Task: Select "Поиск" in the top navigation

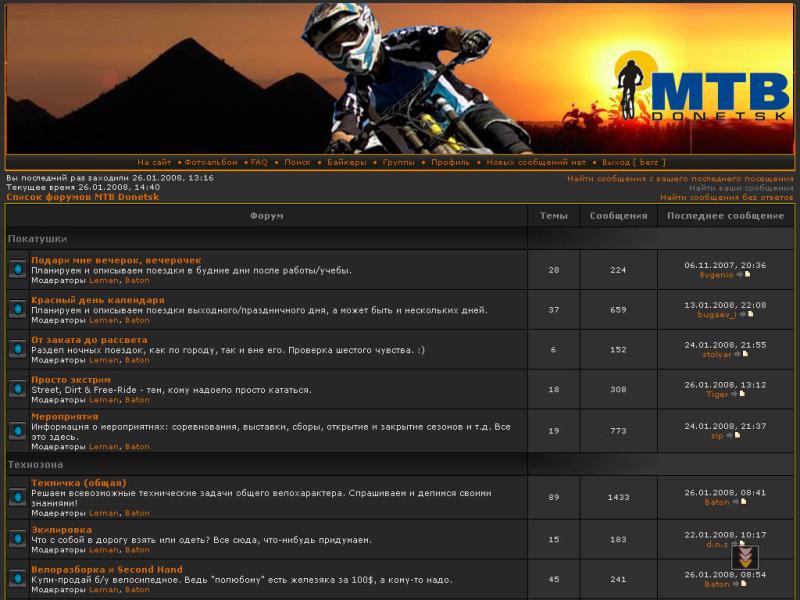Action: (297, 162)
